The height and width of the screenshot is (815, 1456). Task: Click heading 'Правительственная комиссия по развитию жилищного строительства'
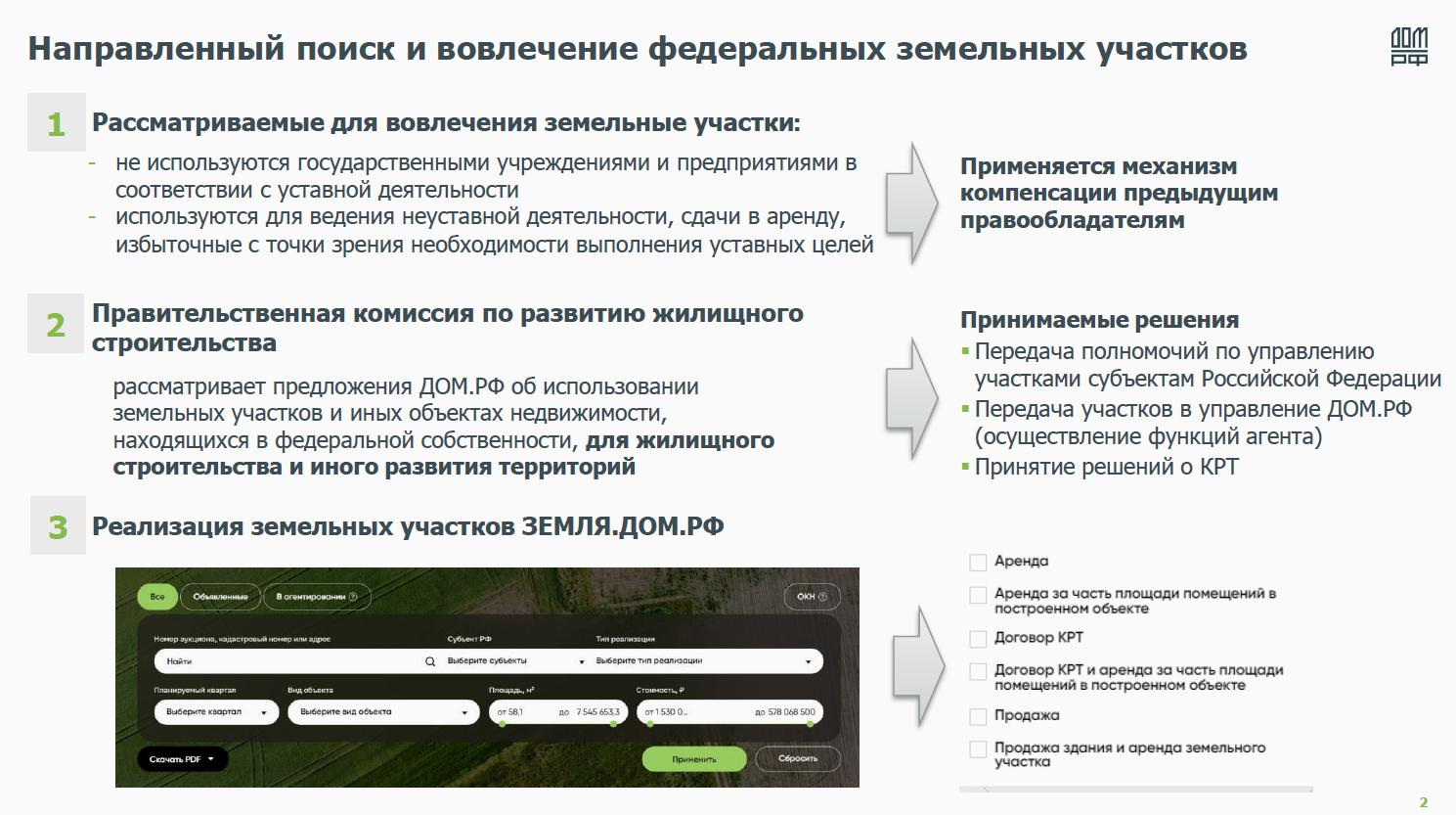coord(448,328)
